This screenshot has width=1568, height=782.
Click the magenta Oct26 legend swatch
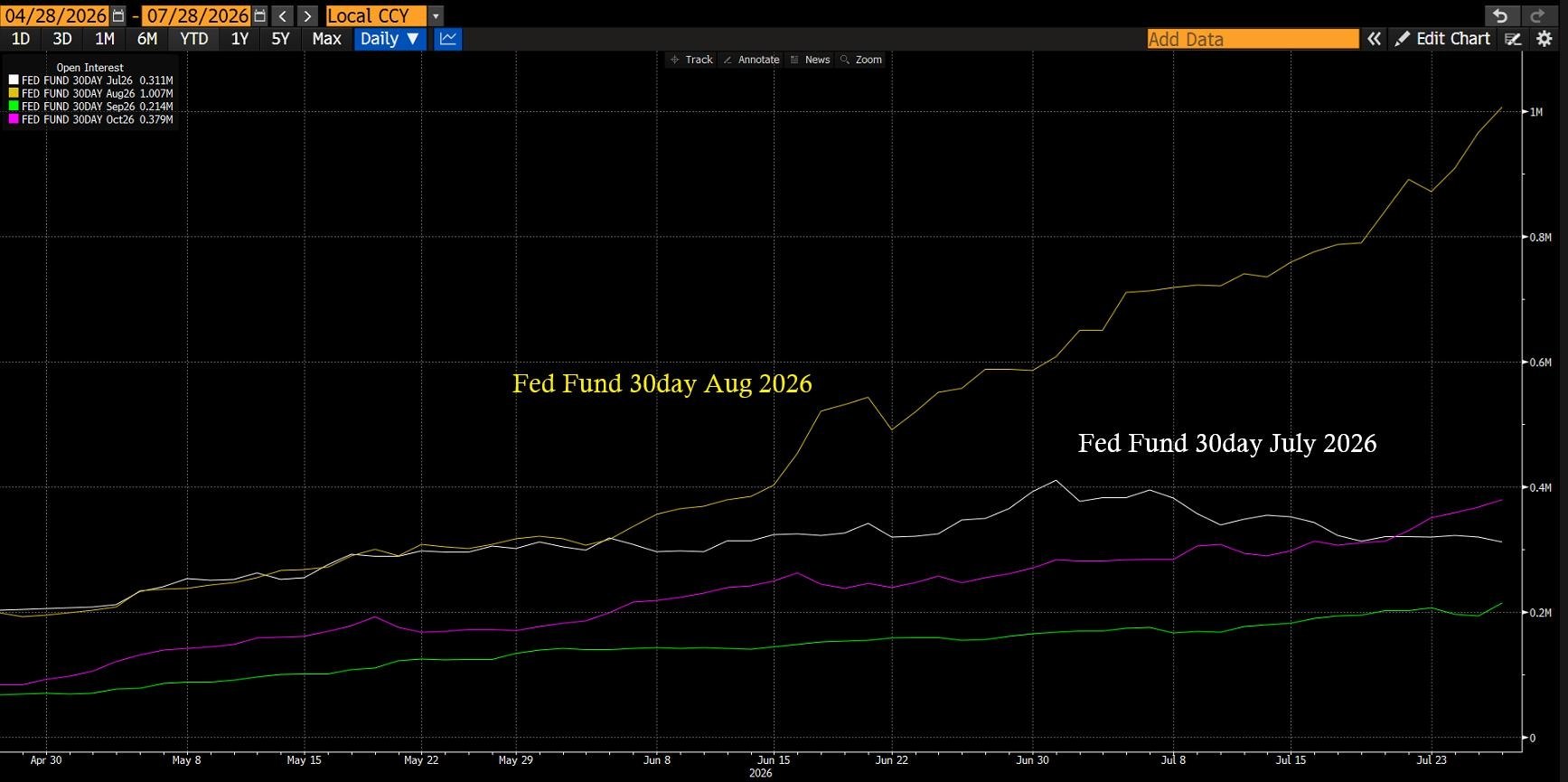(14, 119)
